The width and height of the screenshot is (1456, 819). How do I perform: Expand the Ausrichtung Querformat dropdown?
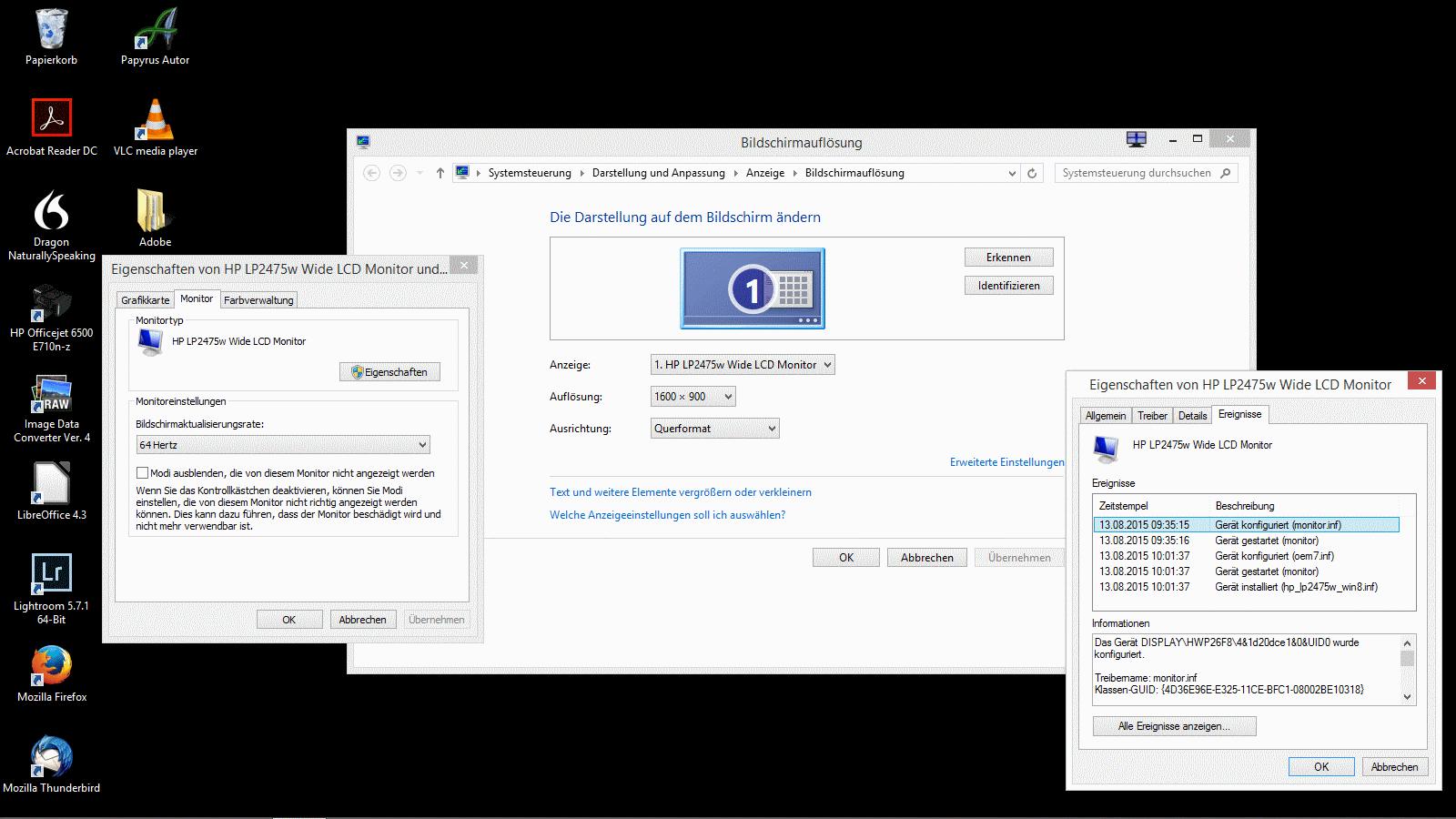715,429
